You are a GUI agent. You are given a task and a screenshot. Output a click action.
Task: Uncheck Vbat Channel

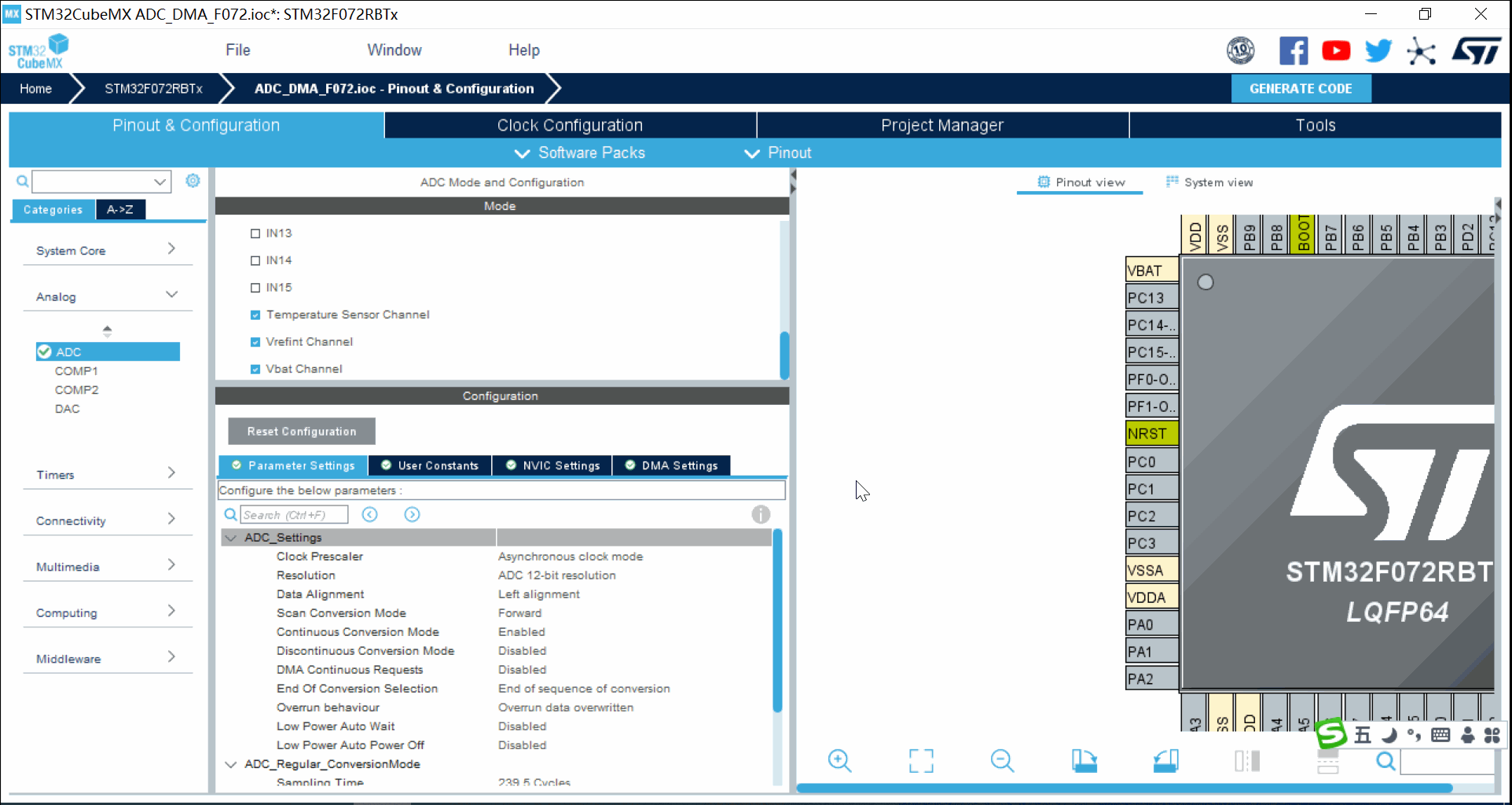[255, 369]
